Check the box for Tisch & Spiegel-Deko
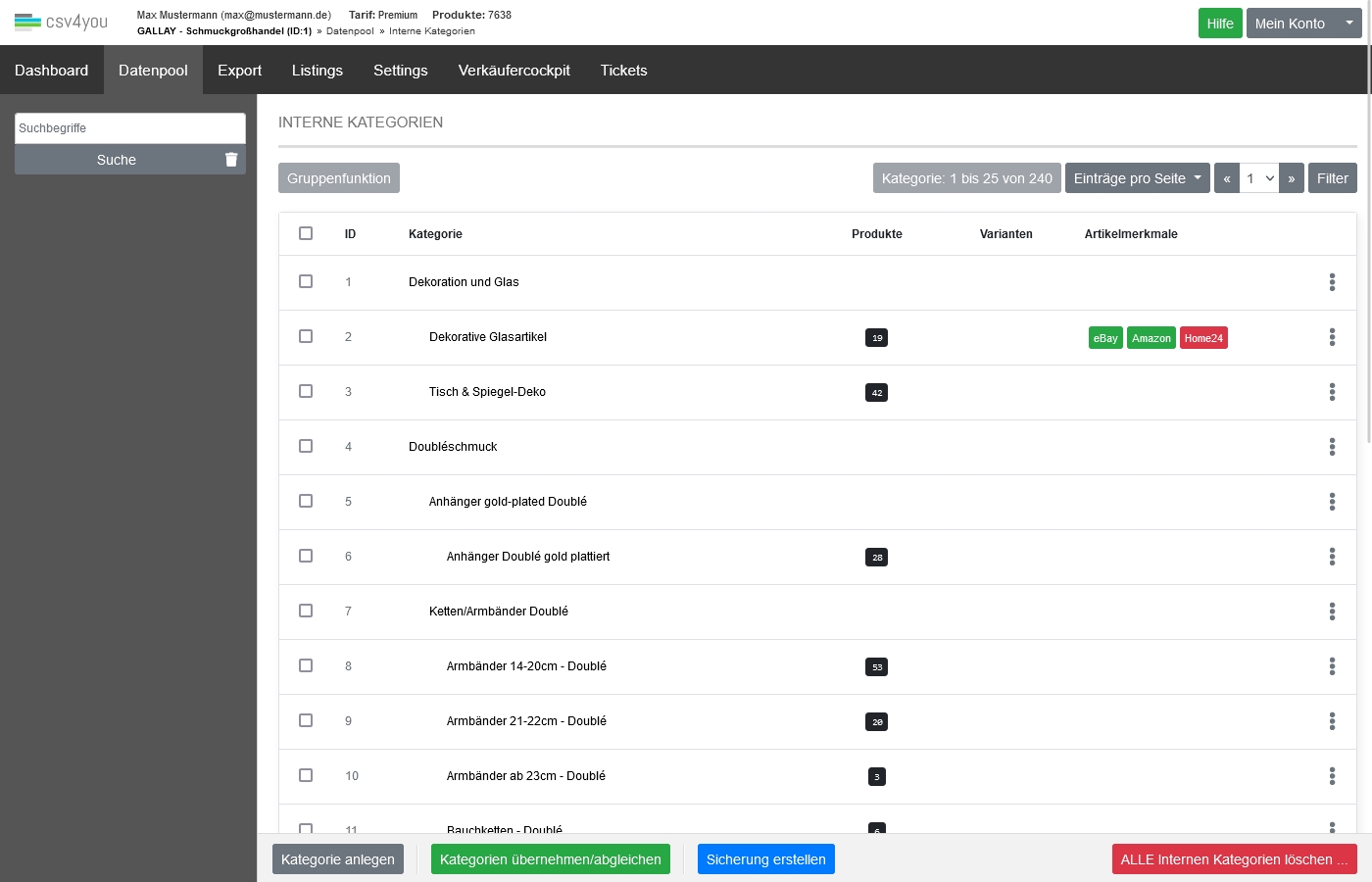This screenshot has width=1372, height=882. pos(306,391)
